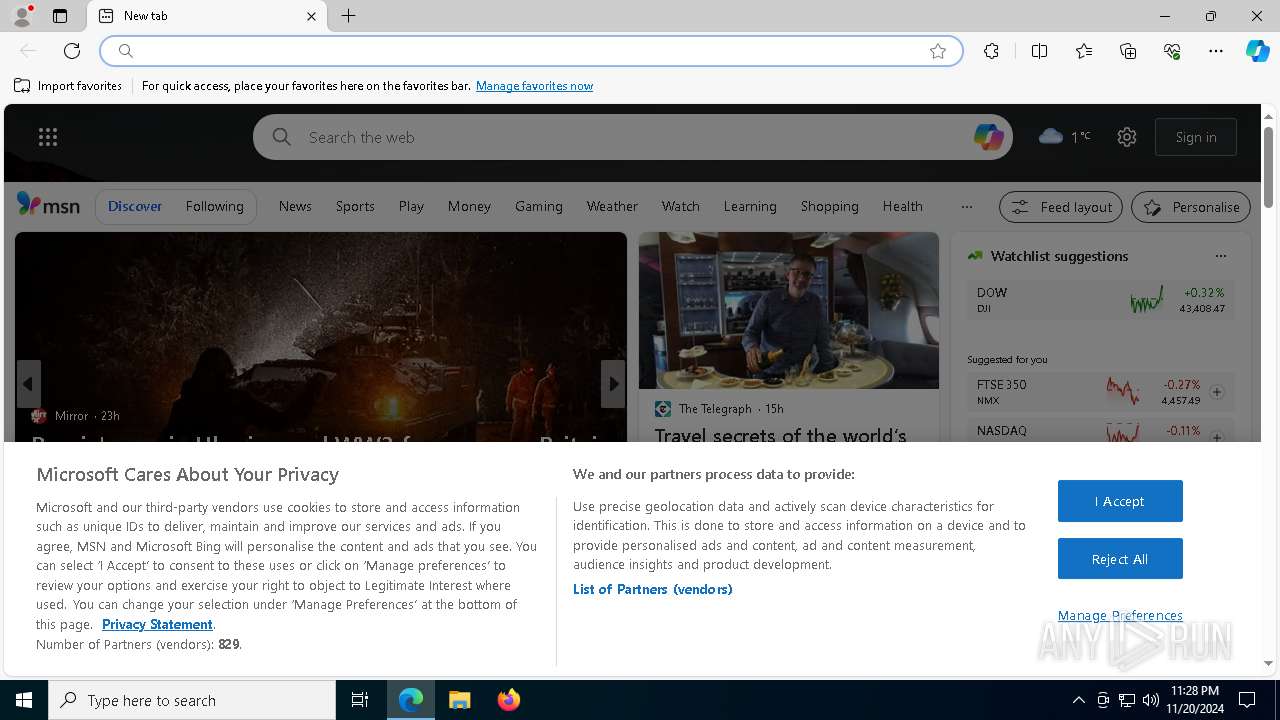Click the Personalise button
The width and height of the screenshot is (1280, 720).
coord(1191,207)
